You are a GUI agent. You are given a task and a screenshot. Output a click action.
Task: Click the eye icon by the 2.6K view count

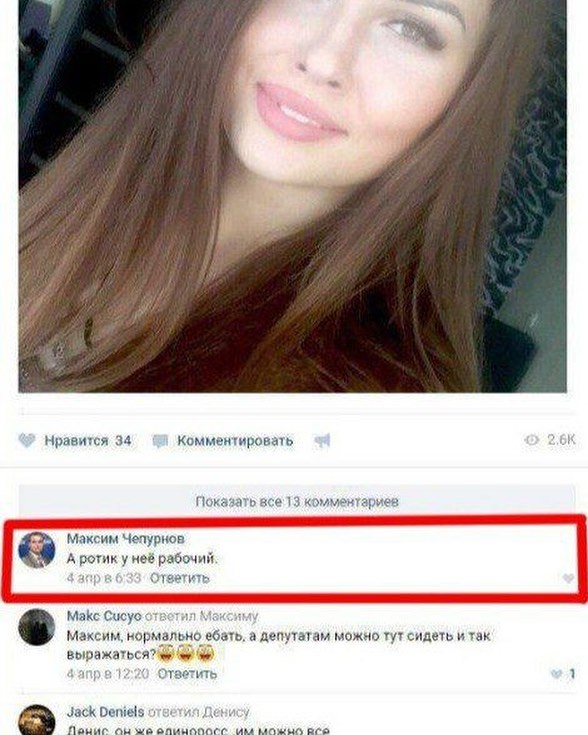(532, 440)
